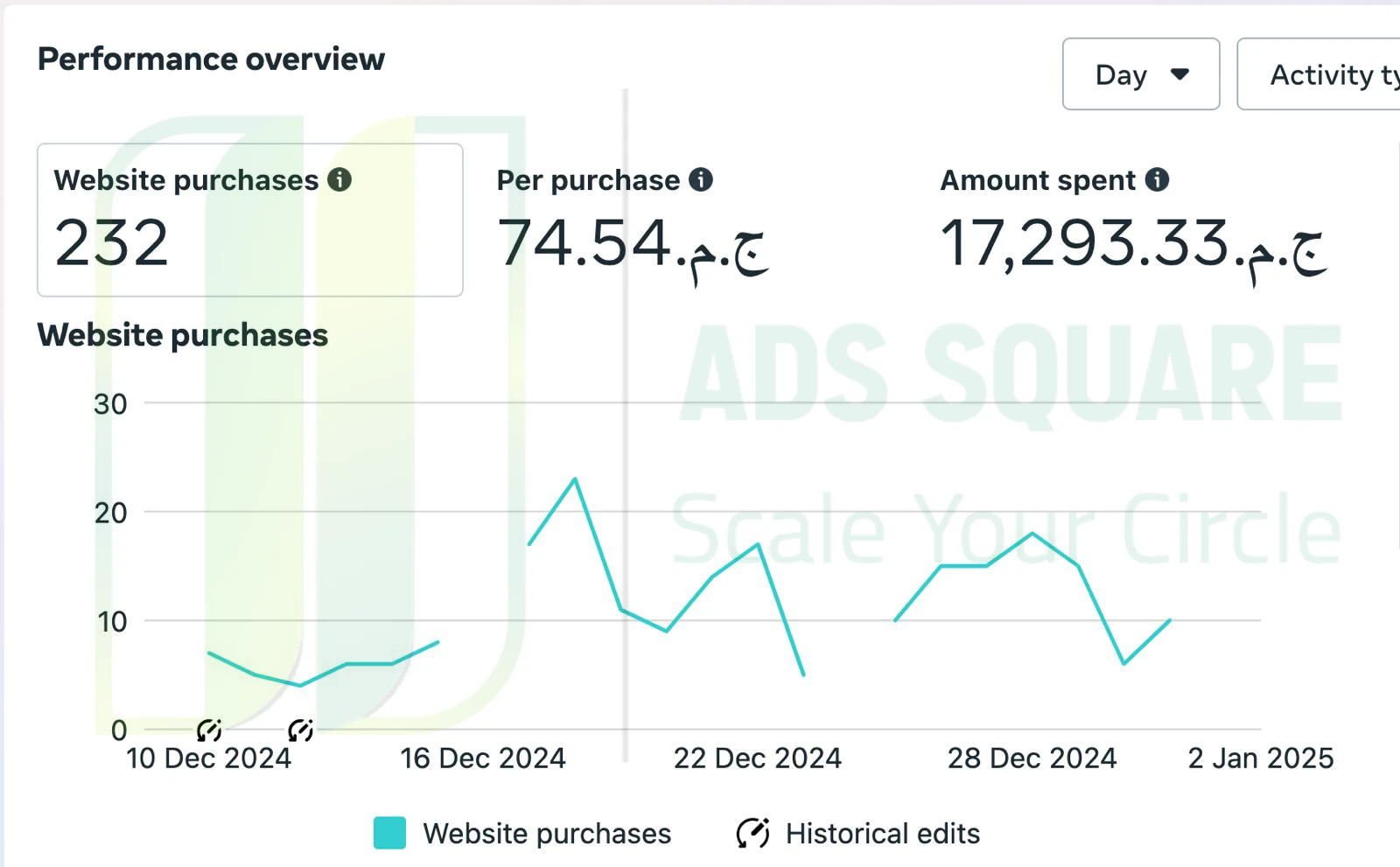Click the Website purchases info icon
This screenshot has height=867, width=1400.
[x=339, y=179]
